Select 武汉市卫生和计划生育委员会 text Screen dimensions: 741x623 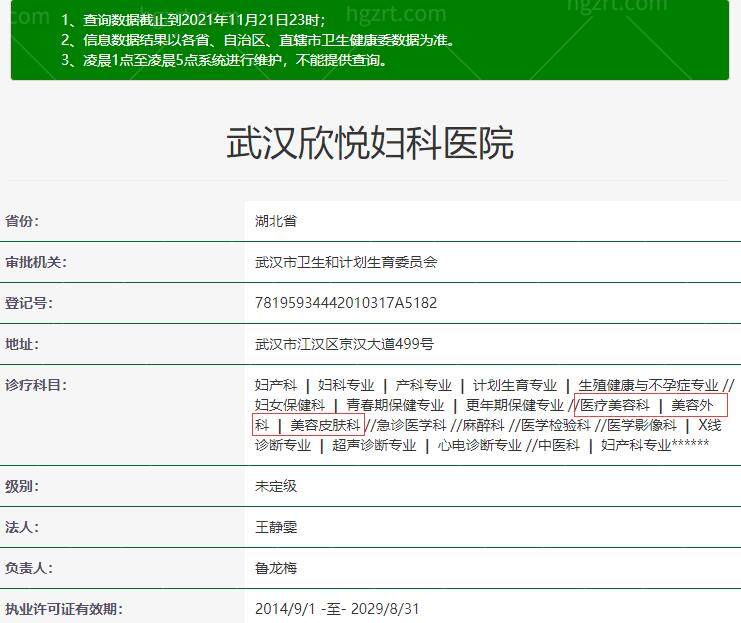pos(346,262)
